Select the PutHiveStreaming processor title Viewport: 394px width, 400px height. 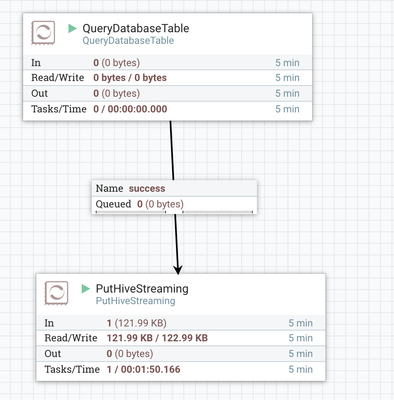[142, 289]
